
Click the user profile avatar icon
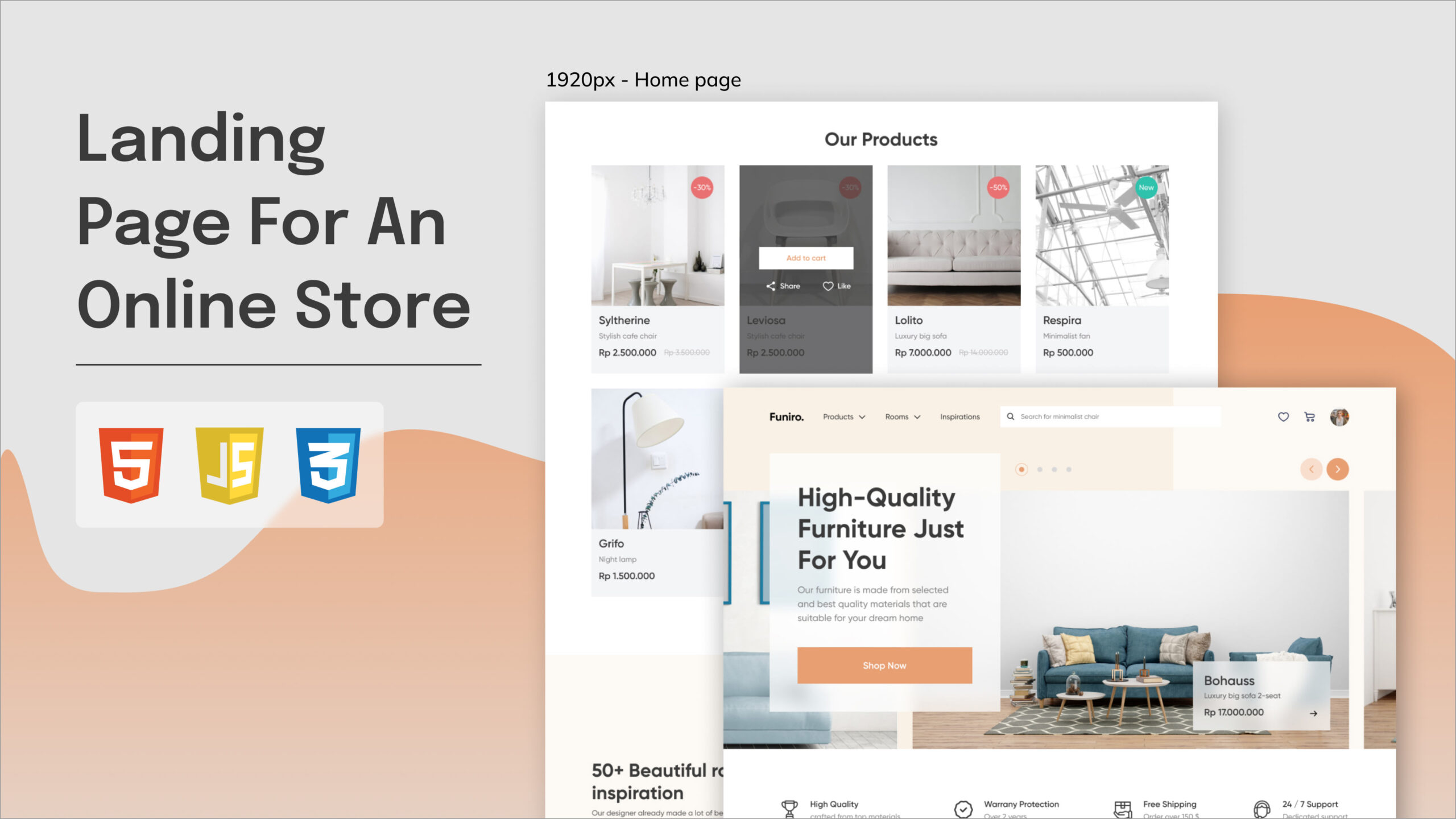click(1341, 416)
